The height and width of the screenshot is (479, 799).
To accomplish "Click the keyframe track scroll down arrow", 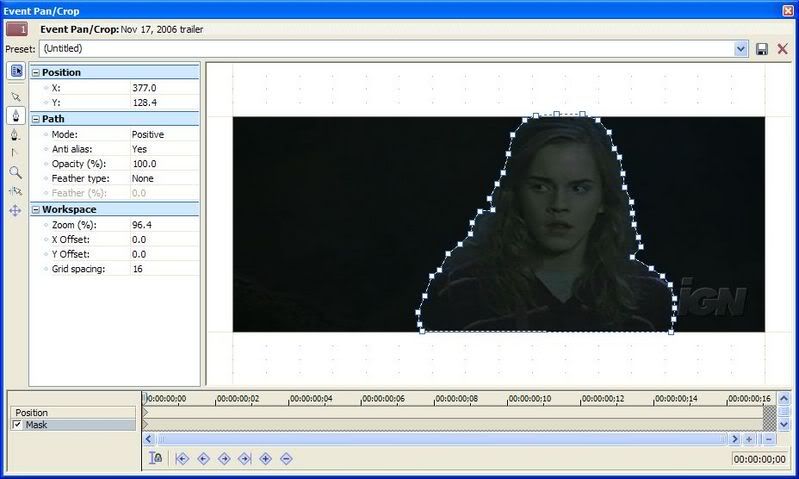I will point(784,424).
